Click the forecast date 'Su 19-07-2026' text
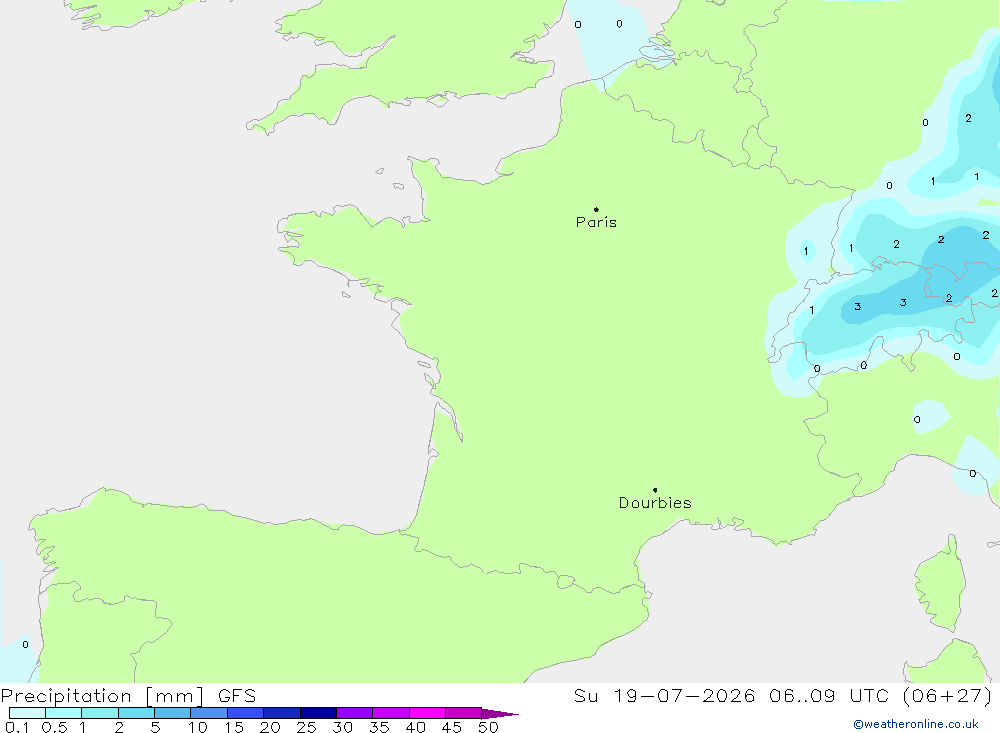Viewport: 1000px width, 733px height. coord(664,695)
